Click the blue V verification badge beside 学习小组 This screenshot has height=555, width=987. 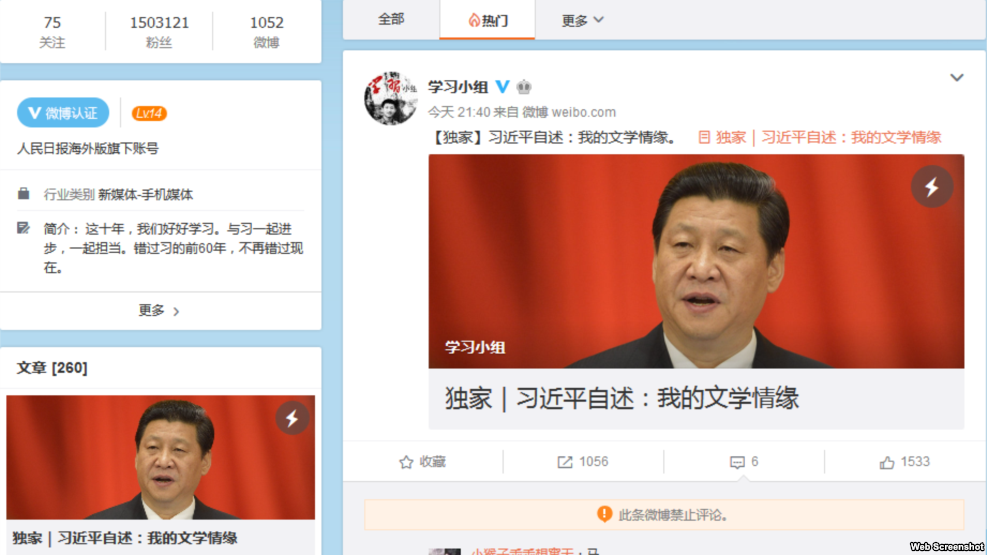click(x=502, y=86)
